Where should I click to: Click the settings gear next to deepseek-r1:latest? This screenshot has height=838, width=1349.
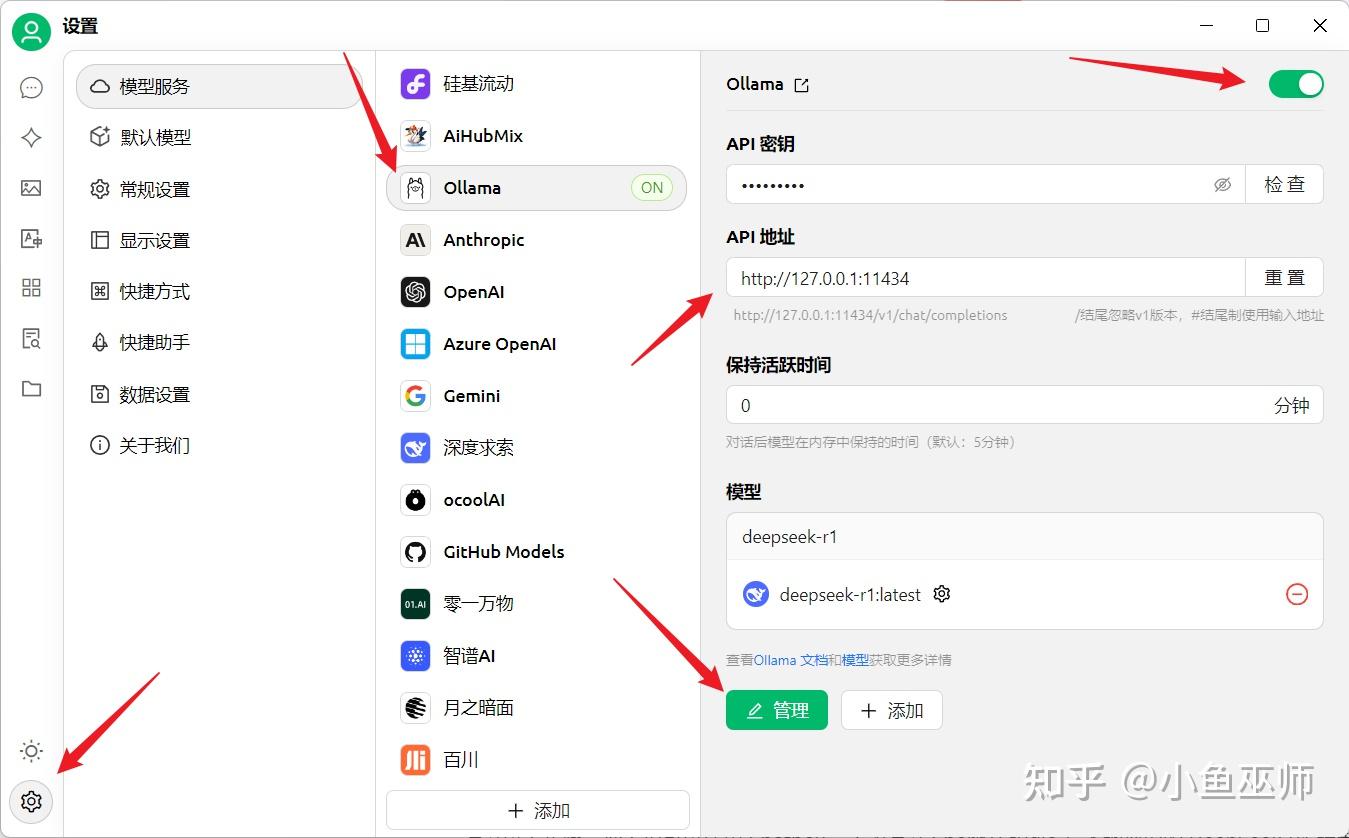point(941,594)
